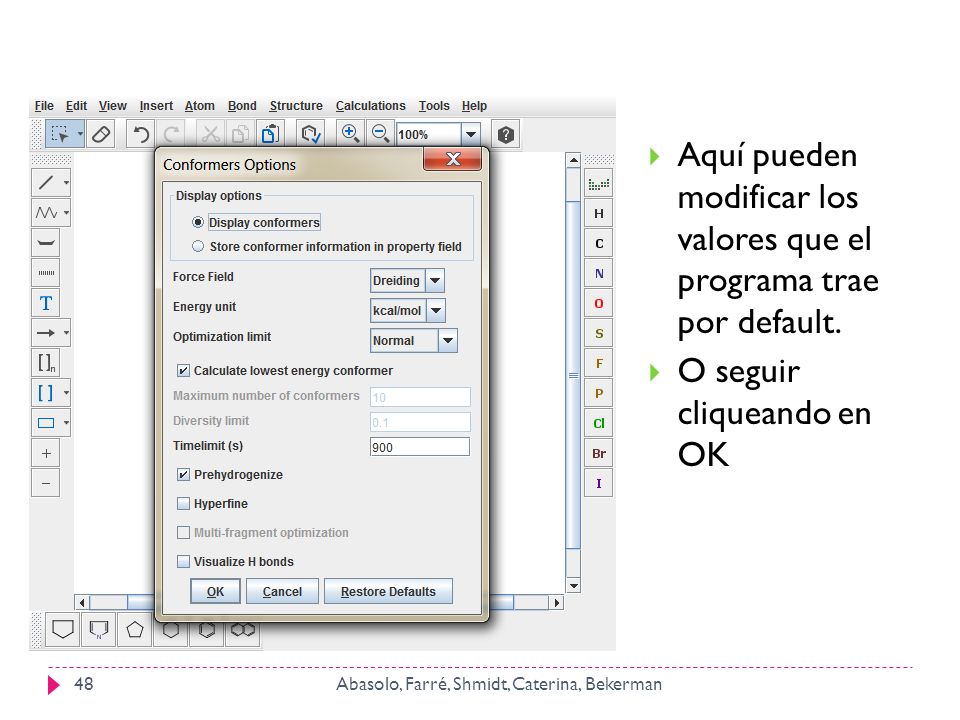Open the Help question-mark icon
960x720 pixels.
pyautogui.click(x=506, y=134)
